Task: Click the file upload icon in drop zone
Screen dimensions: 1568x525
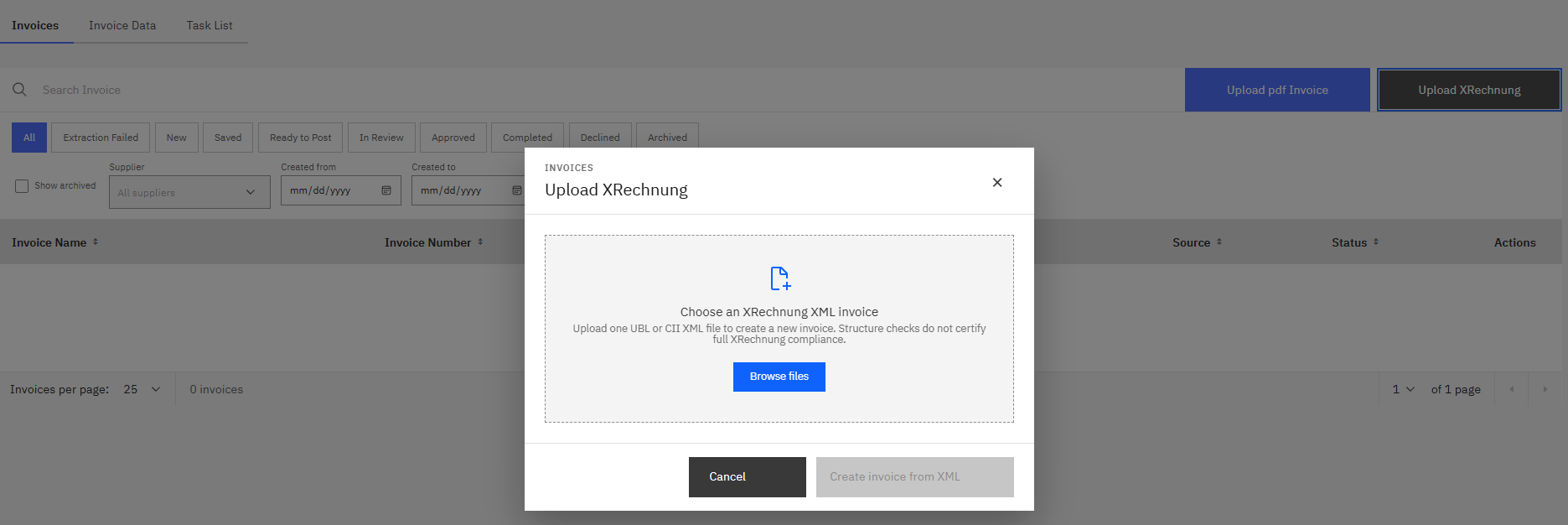Action: tap(780, 278)
